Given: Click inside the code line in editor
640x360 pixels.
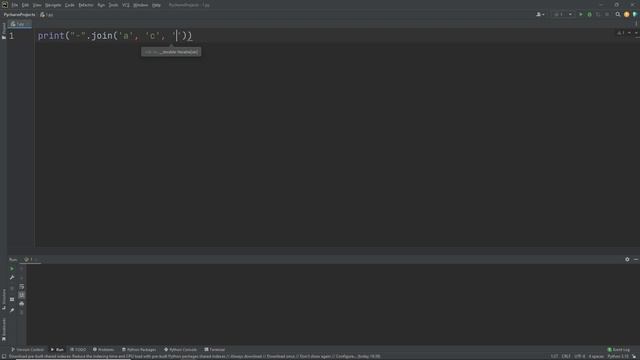Looking at the screenshot, I should (x=115, y=36).
